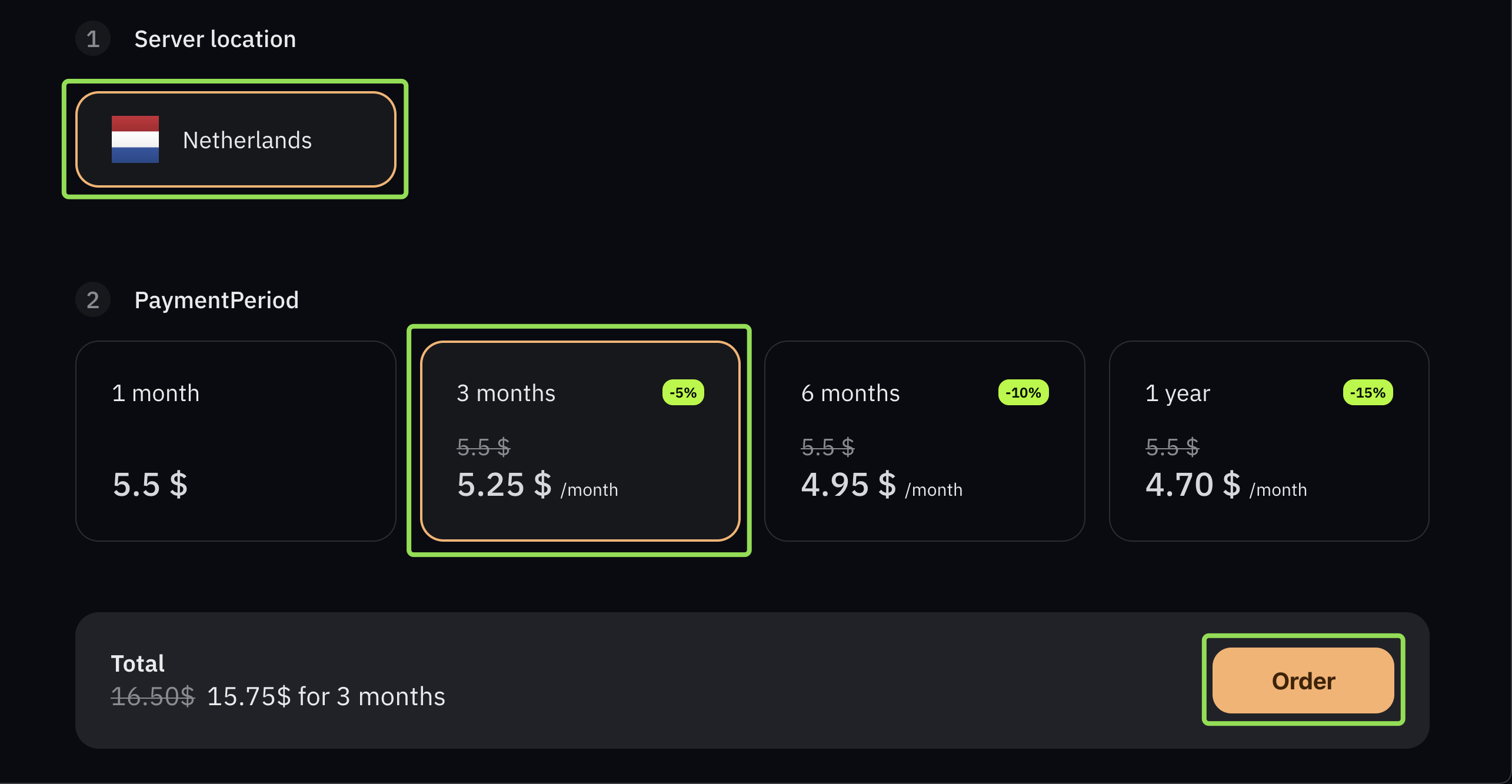Click the Server location heading
Viewport: 1512px width, 784px height.
coord(215,39)
